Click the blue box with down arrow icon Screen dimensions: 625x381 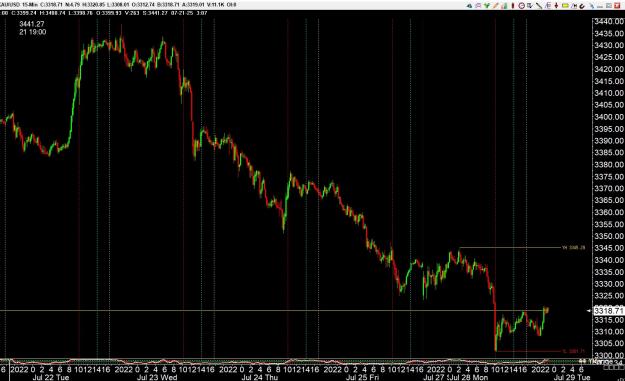(530, 6)
